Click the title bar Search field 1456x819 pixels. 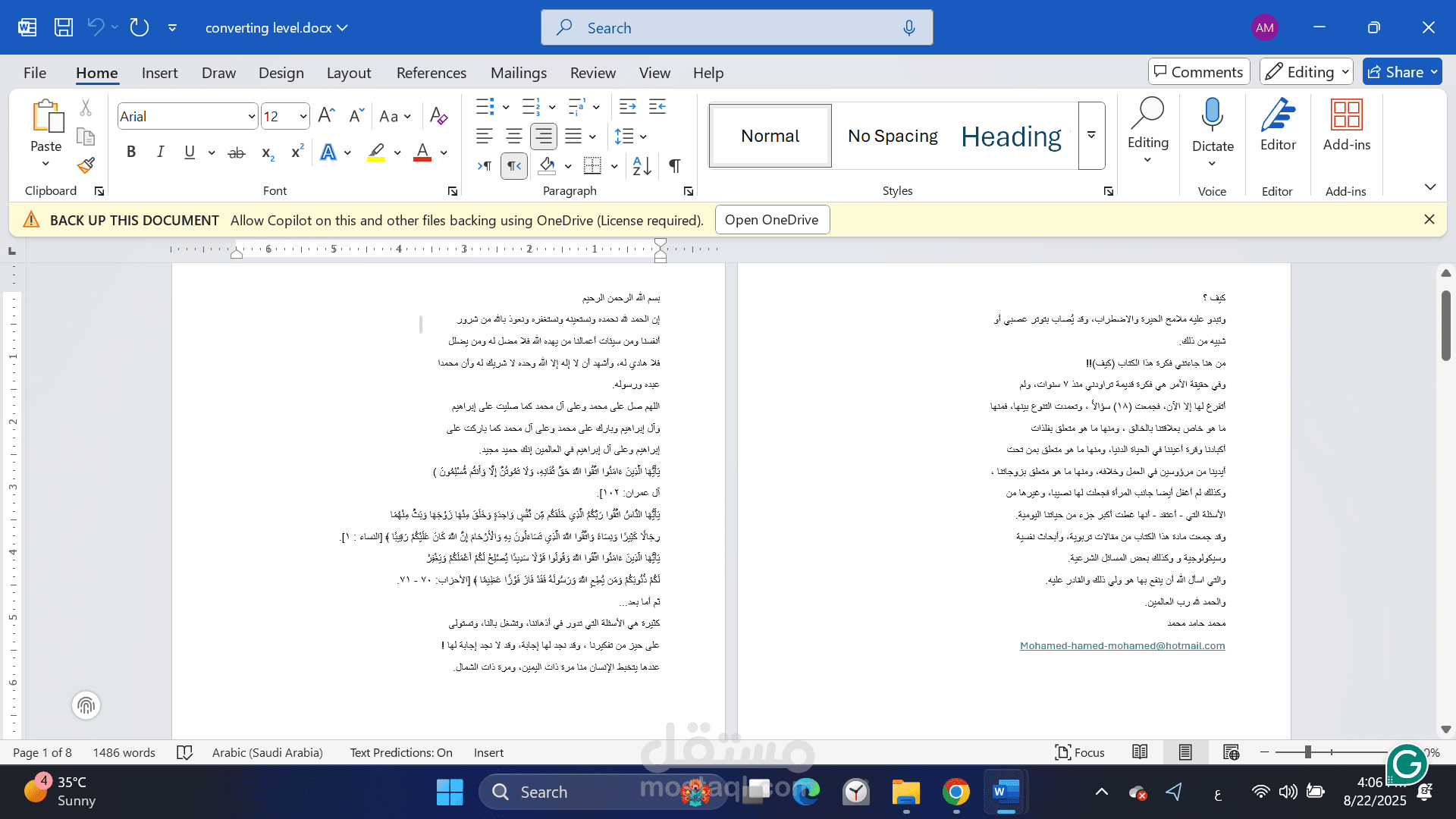pos(736,28)
